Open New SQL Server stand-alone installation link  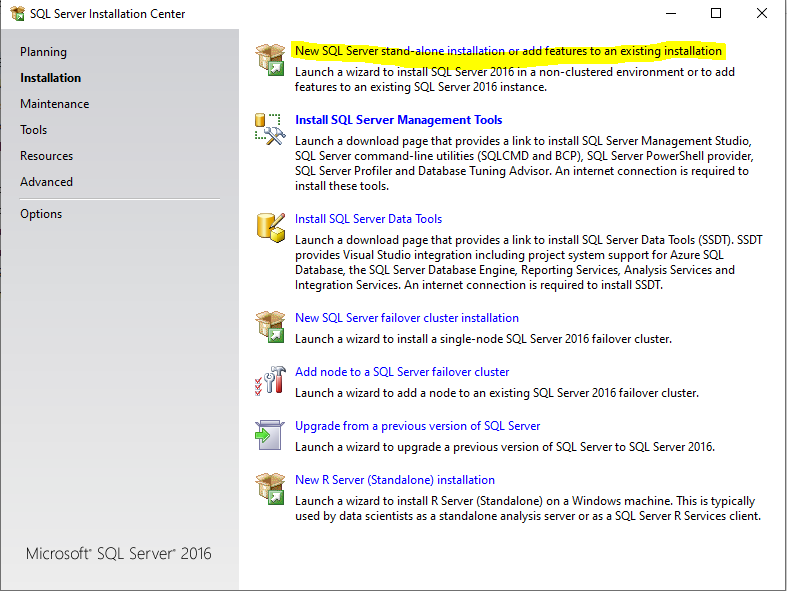point(508,51)
